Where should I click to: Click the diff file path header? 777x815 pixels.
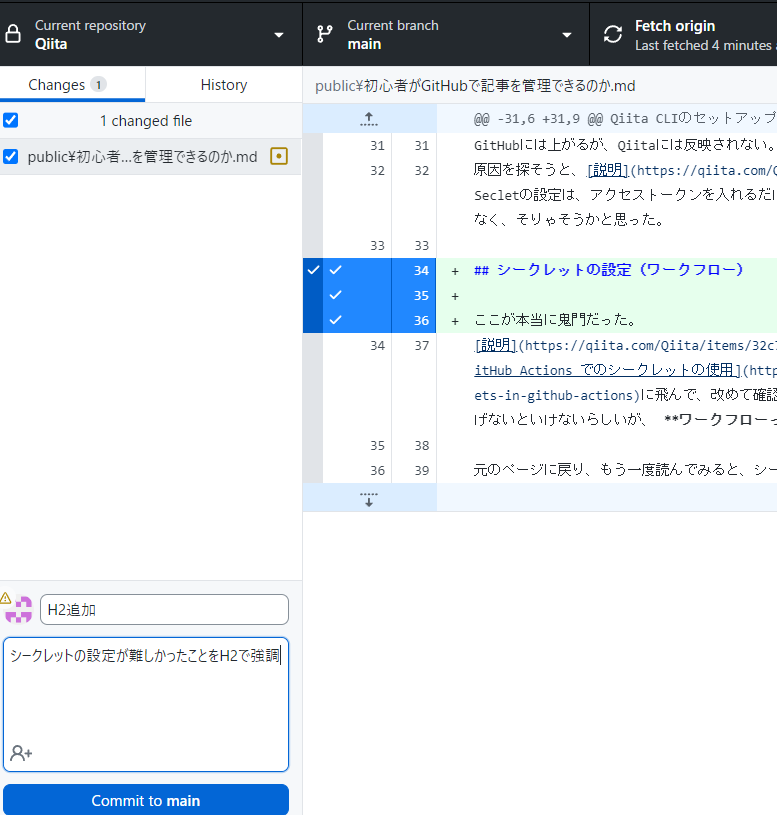click(475, 86)
